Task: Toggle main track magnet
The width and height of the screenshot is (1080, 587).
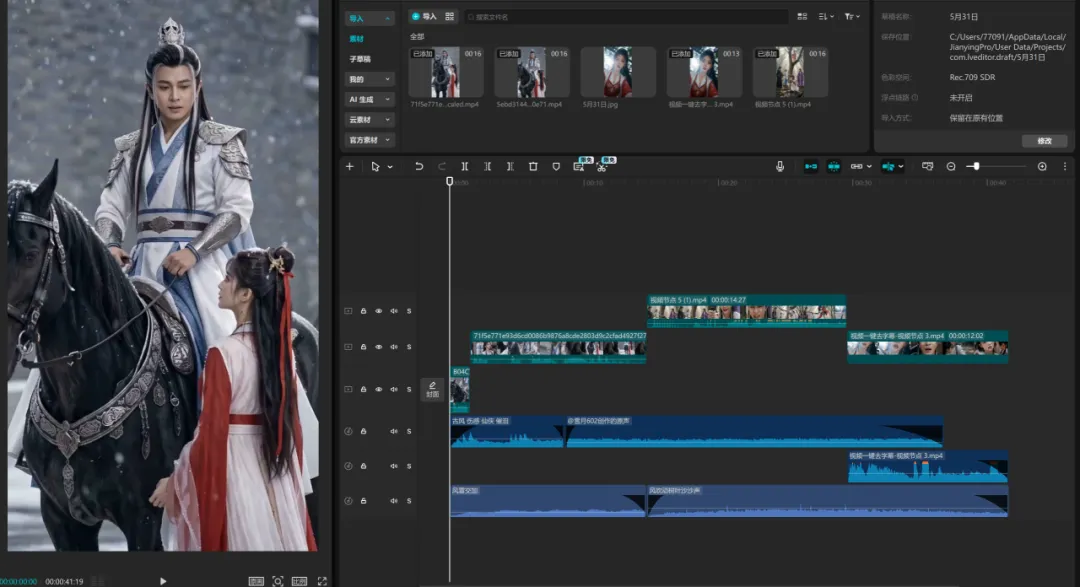Action: pos(811,166)
